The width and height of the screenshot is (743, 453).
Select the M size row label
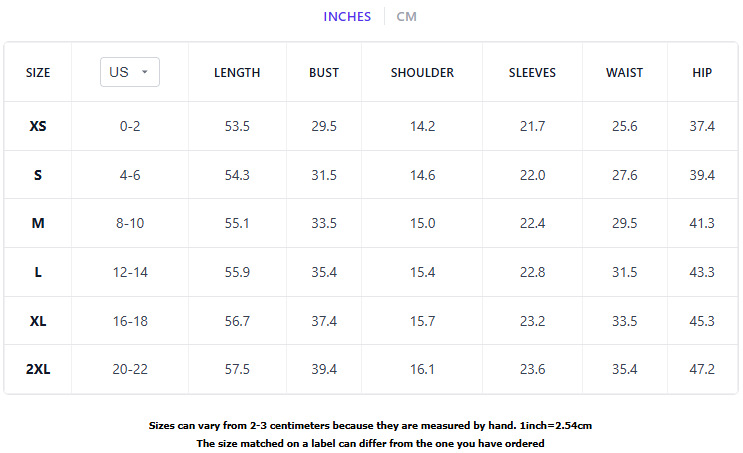tap(38, 223)
